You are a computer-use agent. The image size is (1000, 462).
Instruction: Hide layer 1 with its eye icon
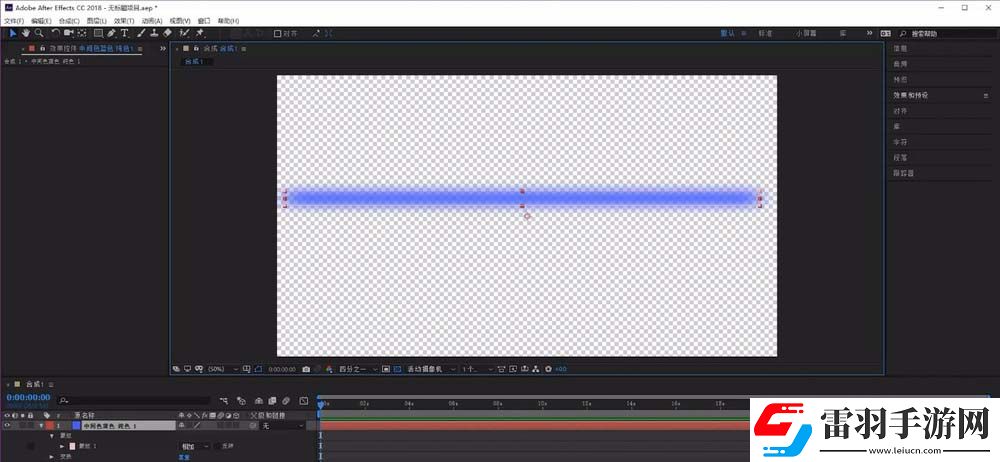click(x=8, y=425)
